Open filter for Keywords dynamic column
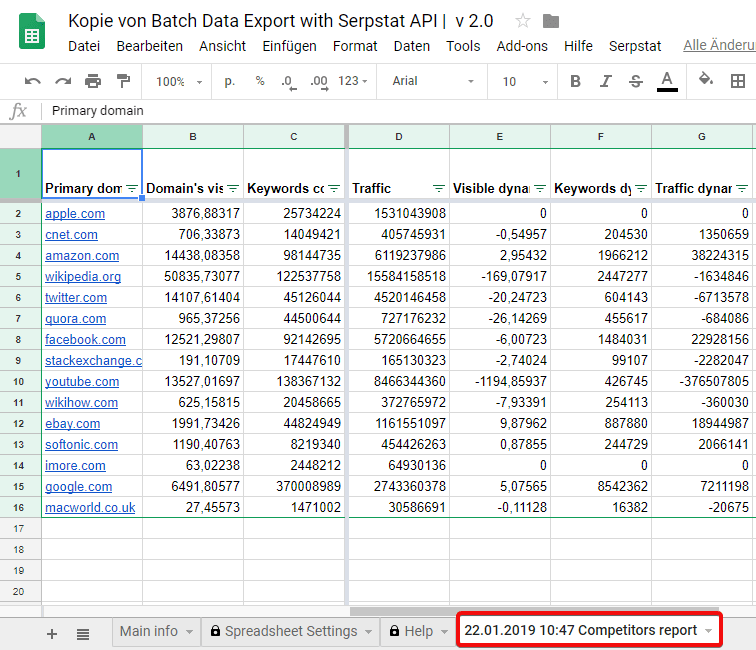Viewport: 756px width, 650px height. [641, 189]
